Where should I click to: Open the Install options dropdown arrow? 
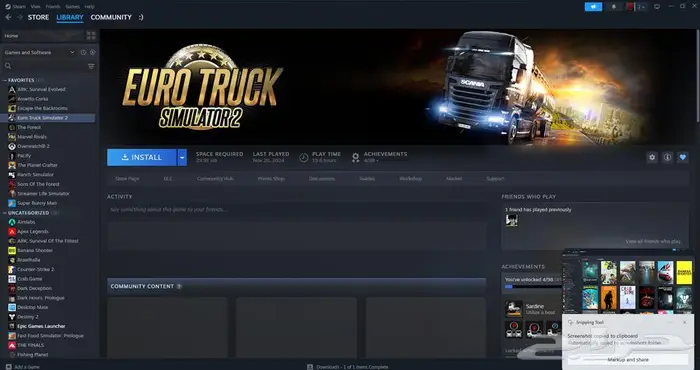click(182, 158)
